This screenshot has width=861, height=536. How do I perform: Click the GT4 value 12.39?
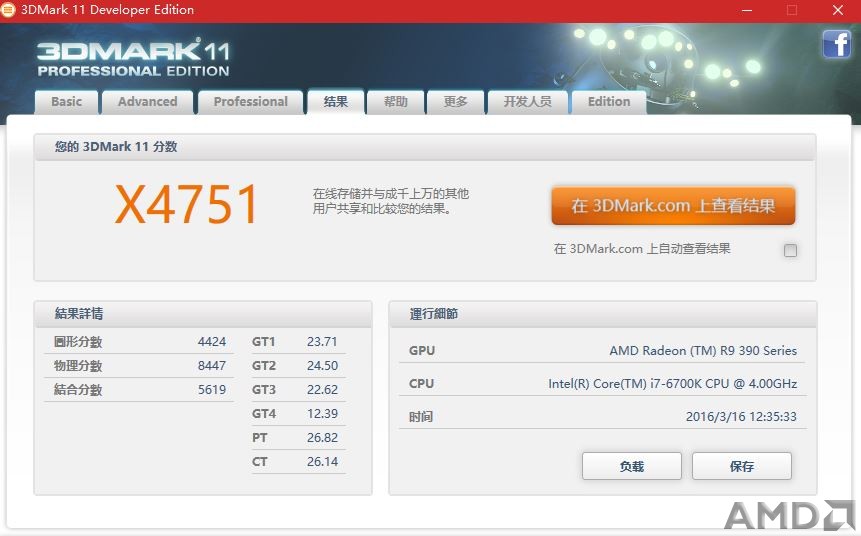(x=322, y=414)
